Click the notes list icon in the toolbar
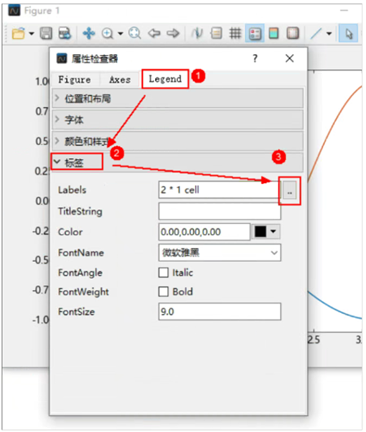The height and width of the screenshot is (432, 366). pos(216,33)
